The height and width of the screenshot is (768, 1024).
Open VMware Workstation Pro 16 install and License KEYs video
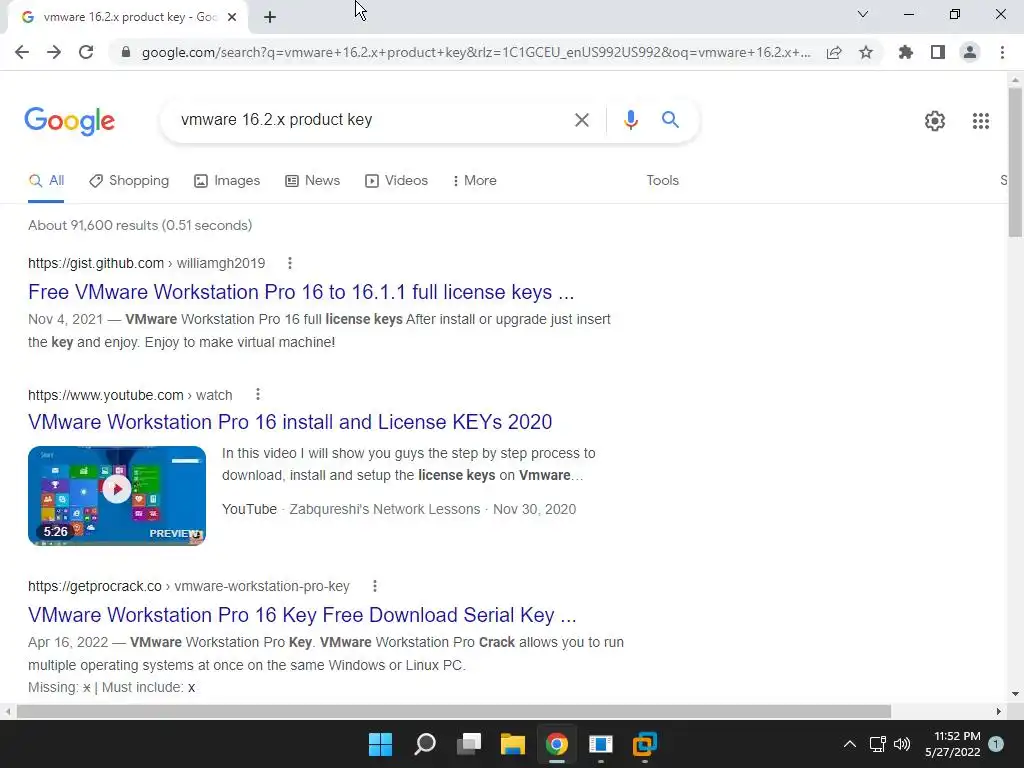290,422
